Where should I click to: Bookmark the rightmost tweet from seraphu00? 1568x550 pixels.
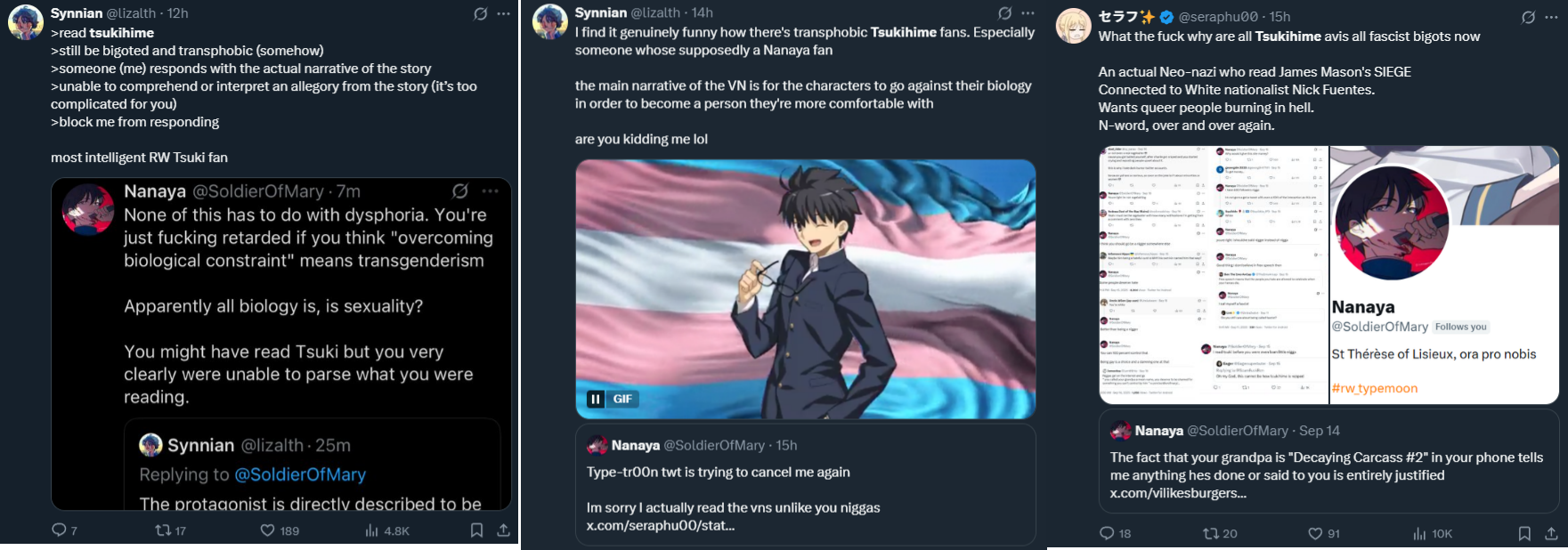point(1524,533)
